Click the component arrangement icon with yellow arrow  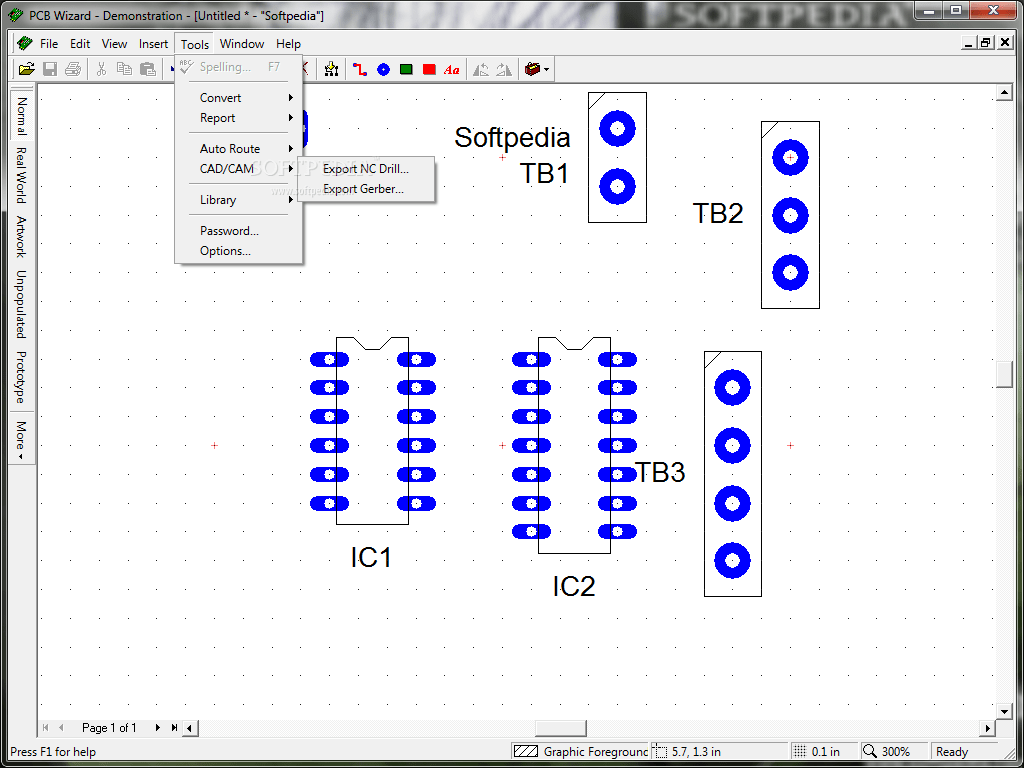331,69
